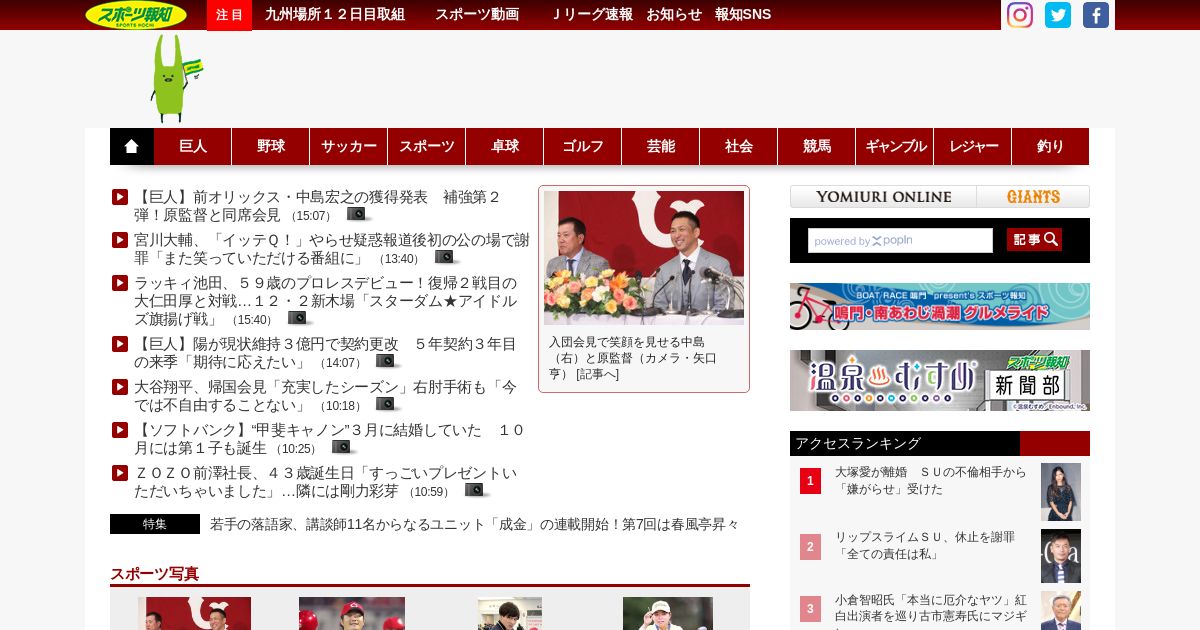Click play arrow before ZOZO前澤社長 headline
The width and height of the screenshot is (1200, 630).
coord(120,473)
